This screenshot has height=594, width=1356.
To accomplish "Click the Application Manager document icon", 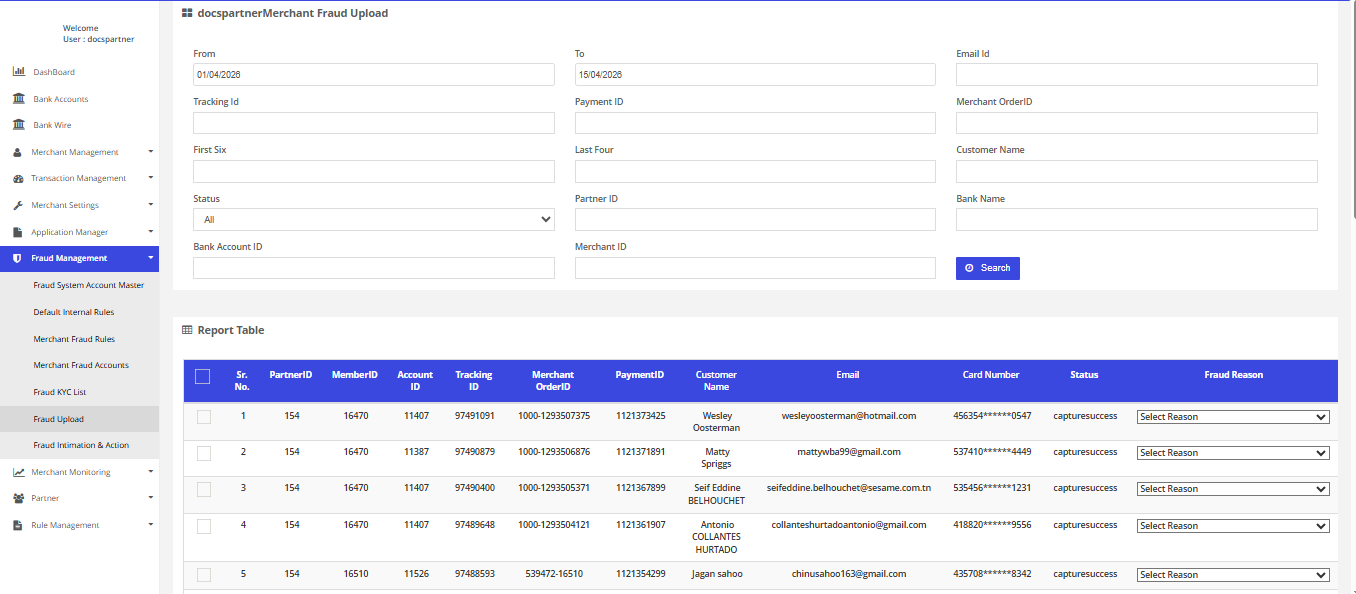I will coord(18,232).
